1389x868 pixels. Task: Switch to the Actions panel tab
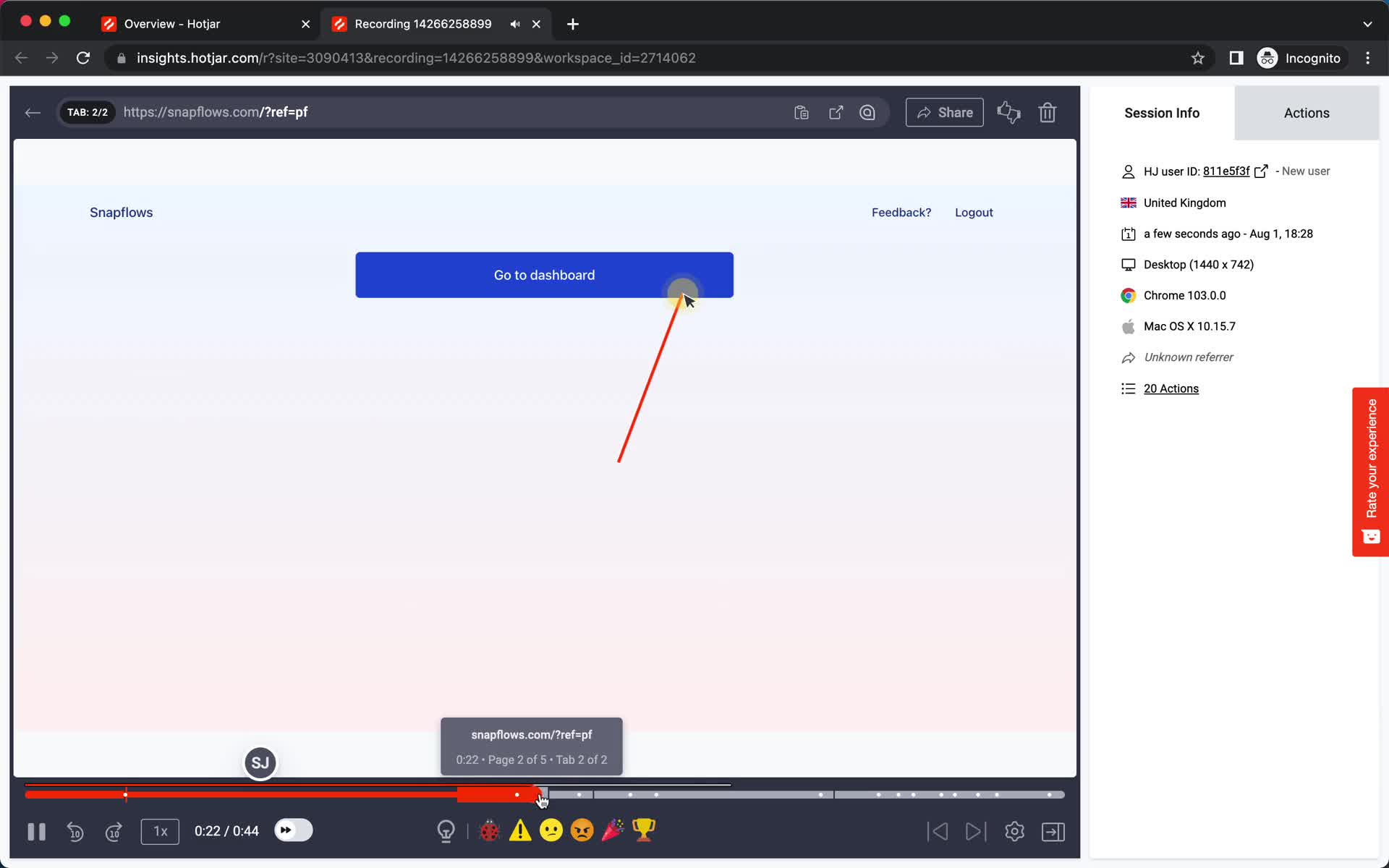(1306, 112)
